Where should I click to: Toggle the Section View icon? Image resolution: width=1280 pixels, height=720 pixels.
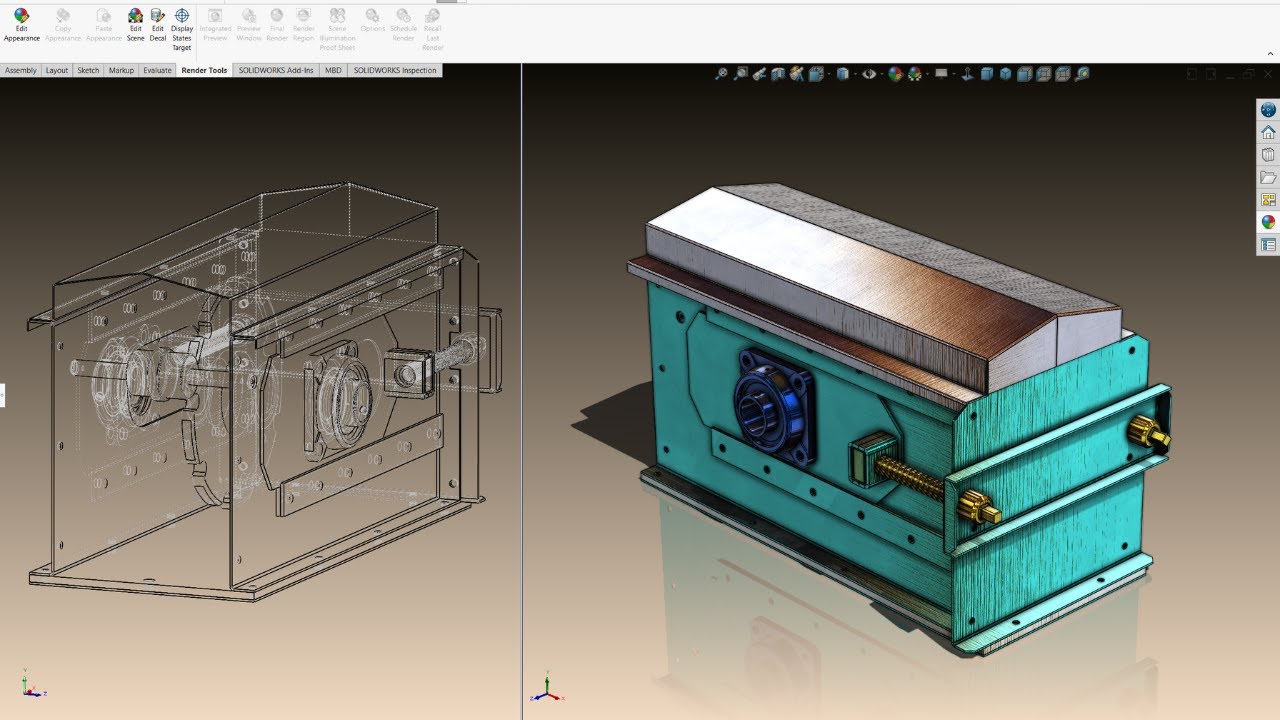(x=778, y=74)
